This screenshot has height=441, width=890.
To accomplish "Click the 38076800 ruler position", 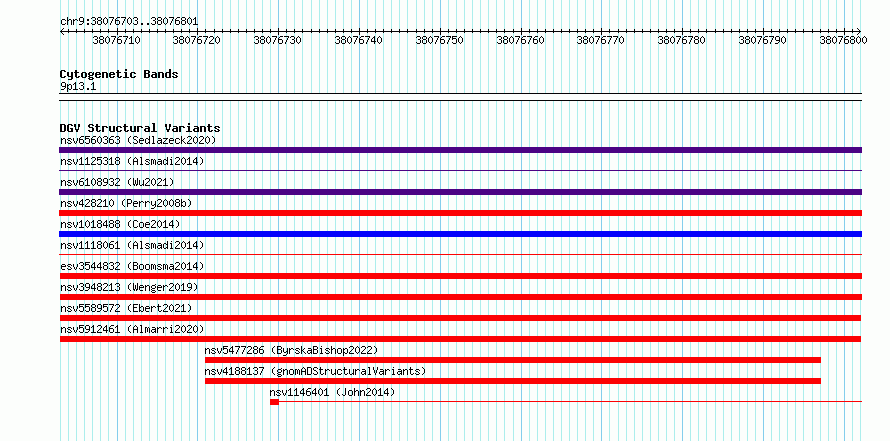I will pyautogui.click(x=843, y=40).
